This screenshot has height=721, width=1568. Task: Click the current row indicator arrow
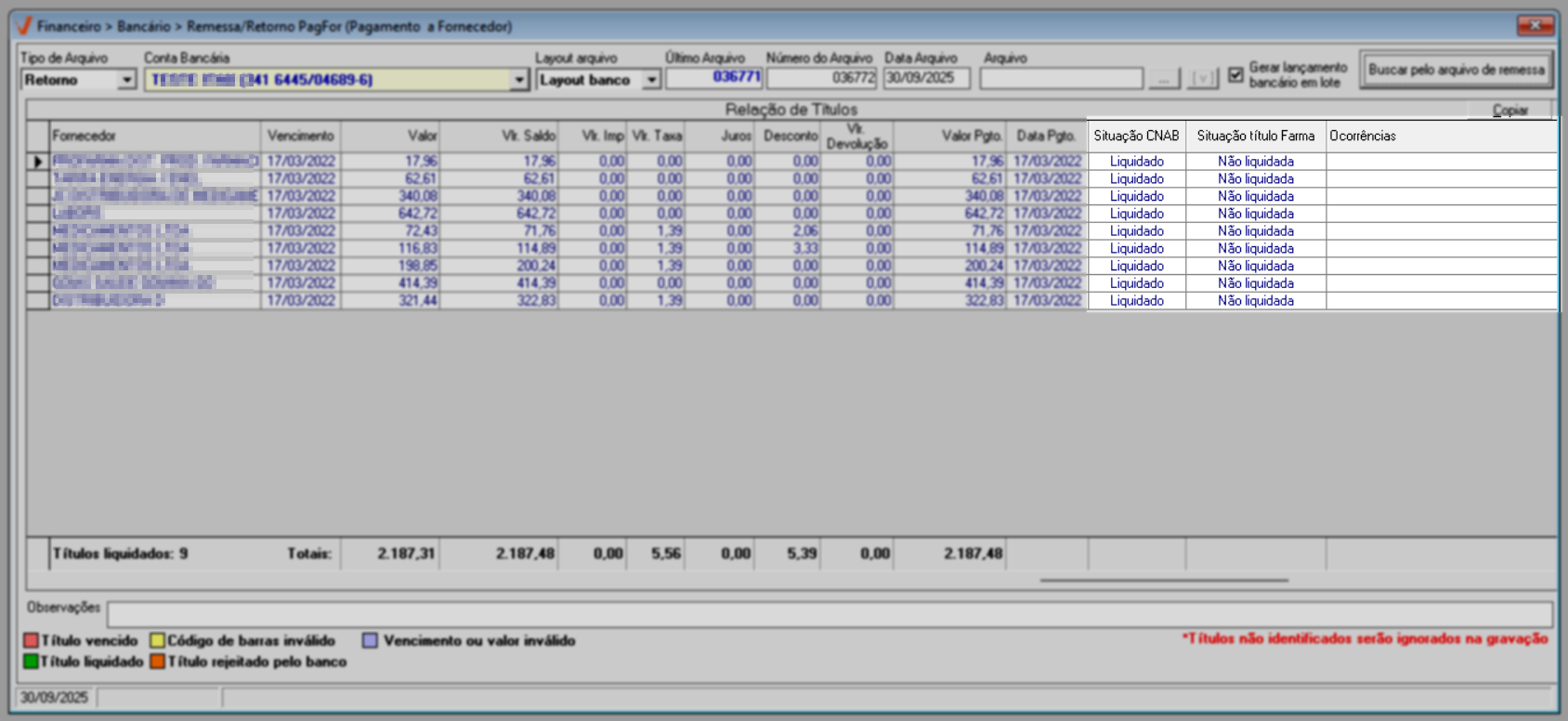[38, 162]
